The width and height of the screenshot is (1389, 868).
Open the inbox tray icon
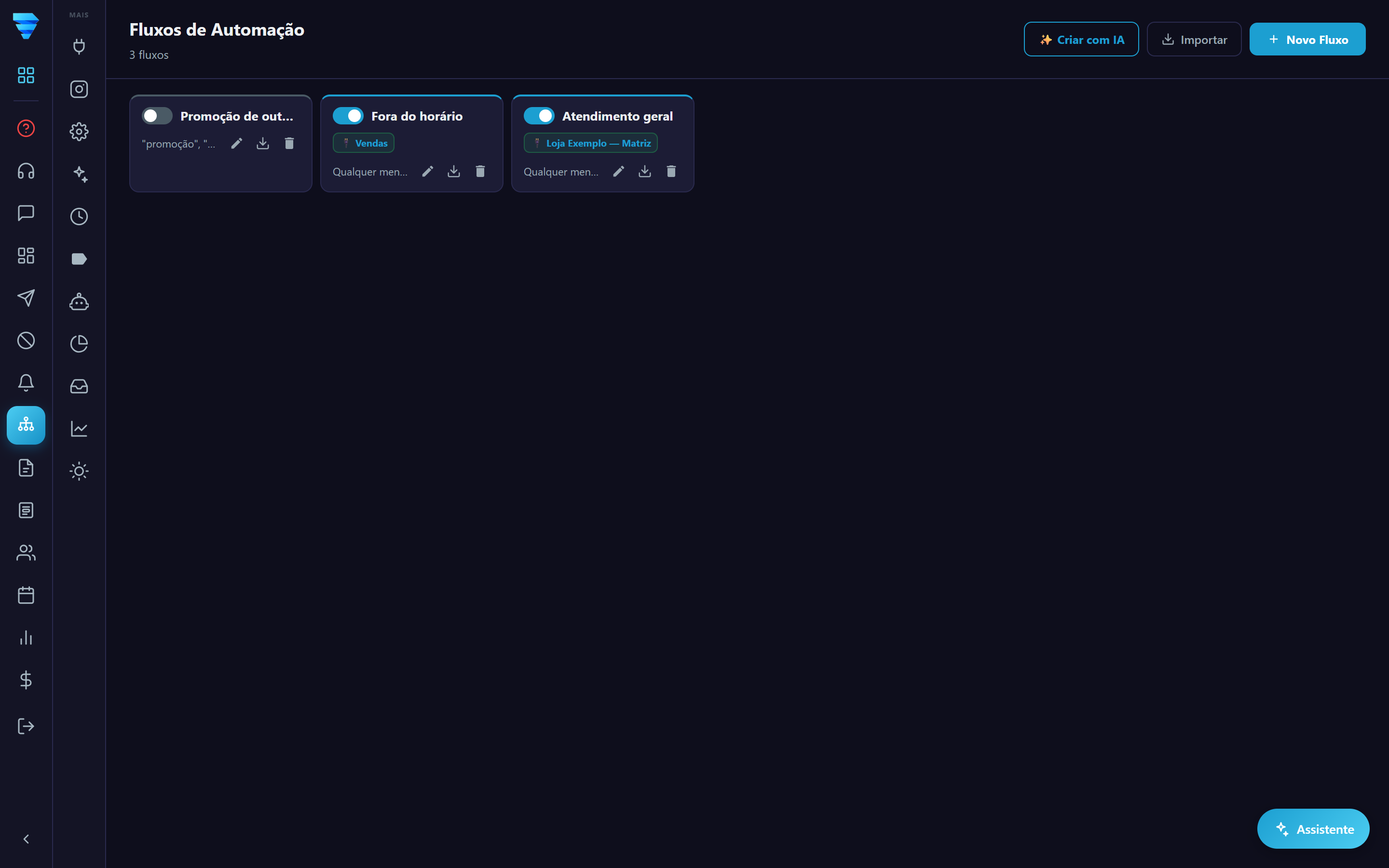click(79, 386)
